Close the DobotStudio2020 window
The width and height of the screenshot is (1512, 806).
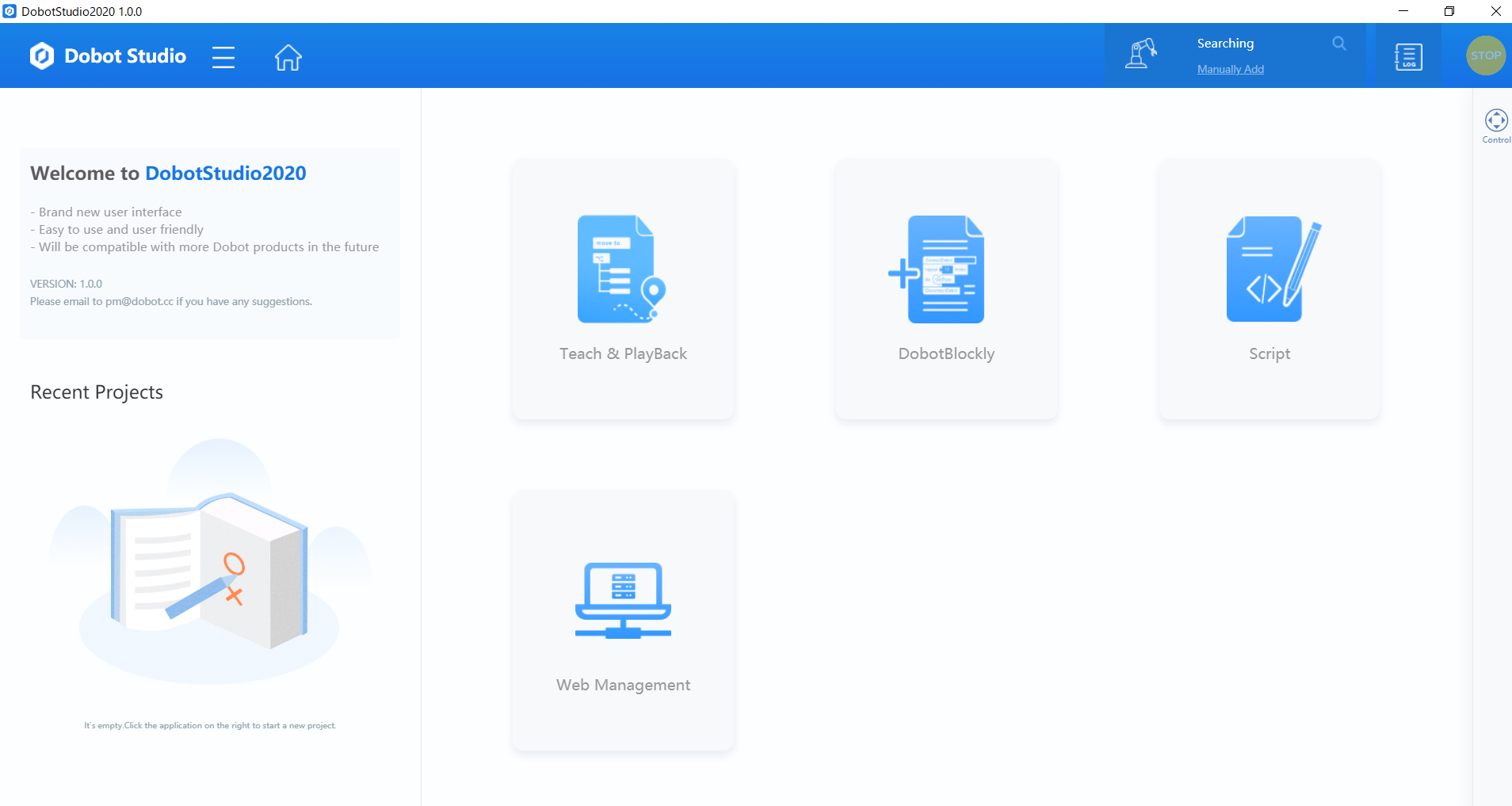point(1495,11)
